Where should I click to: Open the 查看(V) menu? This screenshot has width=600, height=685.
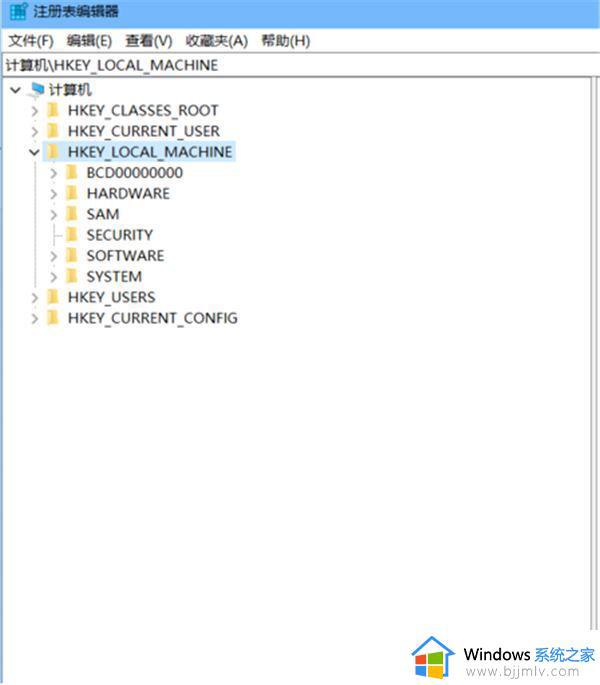[149, 41]
